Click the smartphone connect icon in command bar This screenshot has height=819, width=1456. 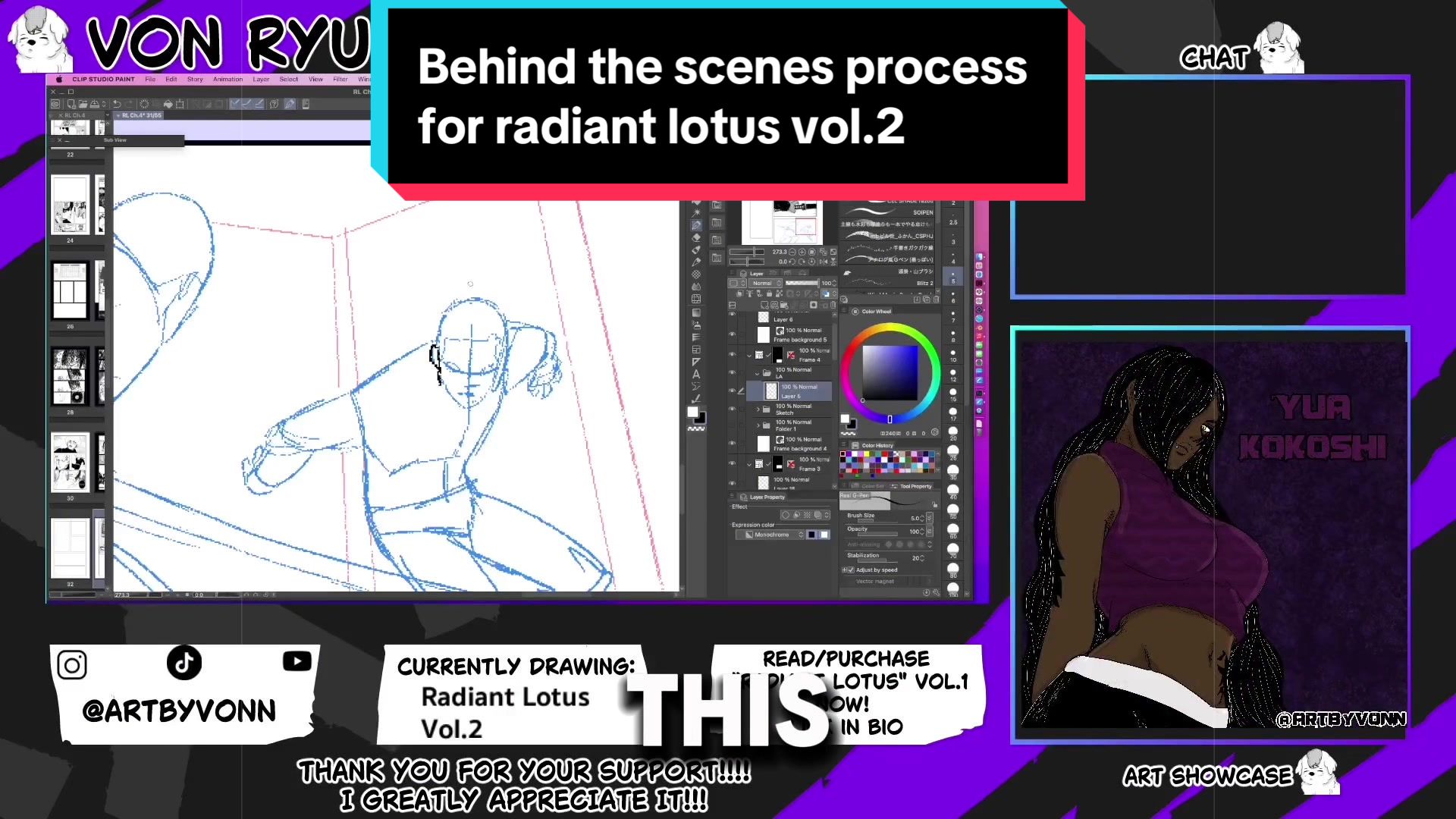pos(306,104)
